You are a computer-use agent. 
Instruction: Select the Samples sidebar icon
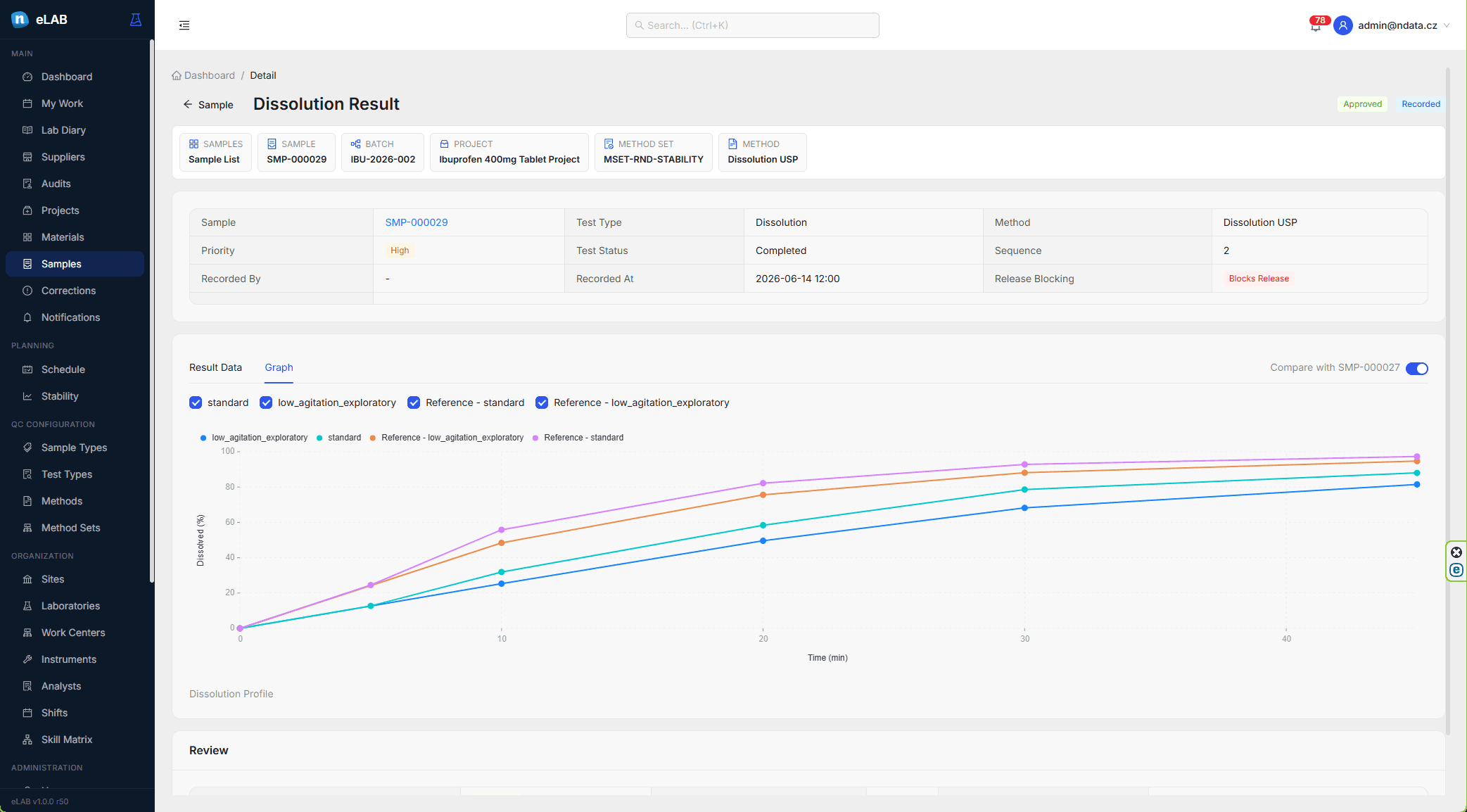coord(27,264)
